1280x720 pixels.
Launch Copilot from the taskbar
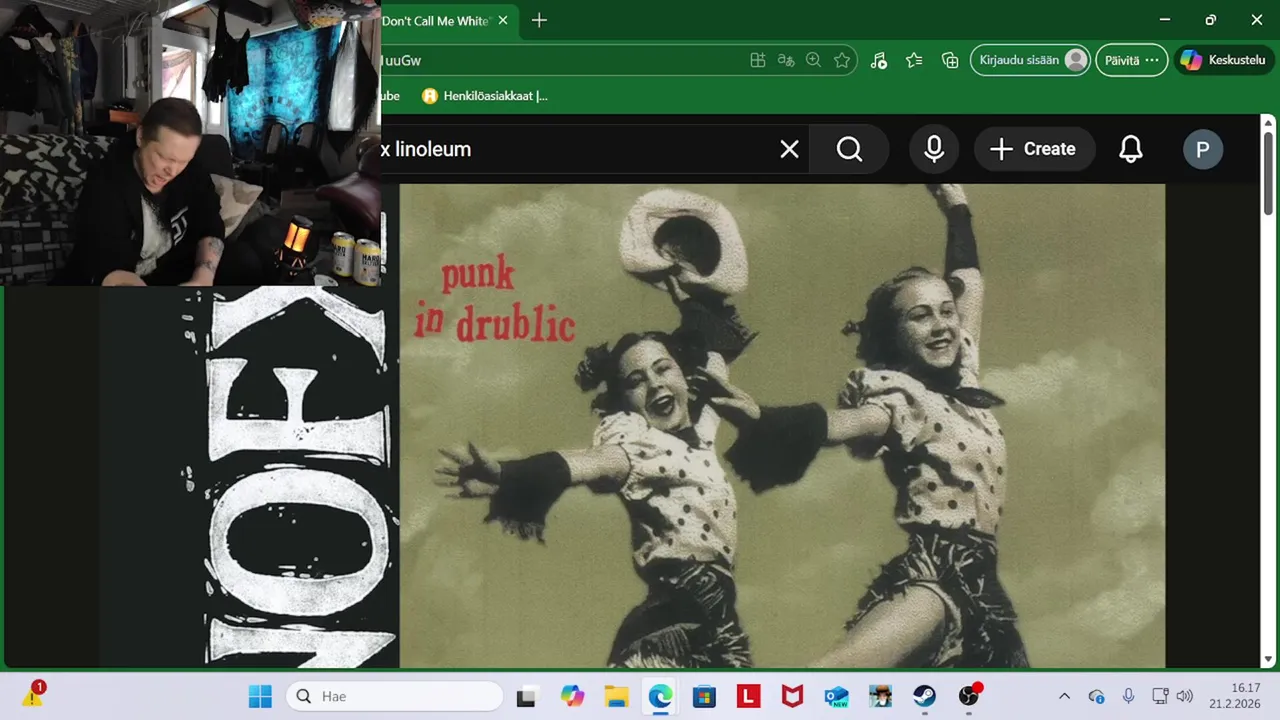click(572, 696)
